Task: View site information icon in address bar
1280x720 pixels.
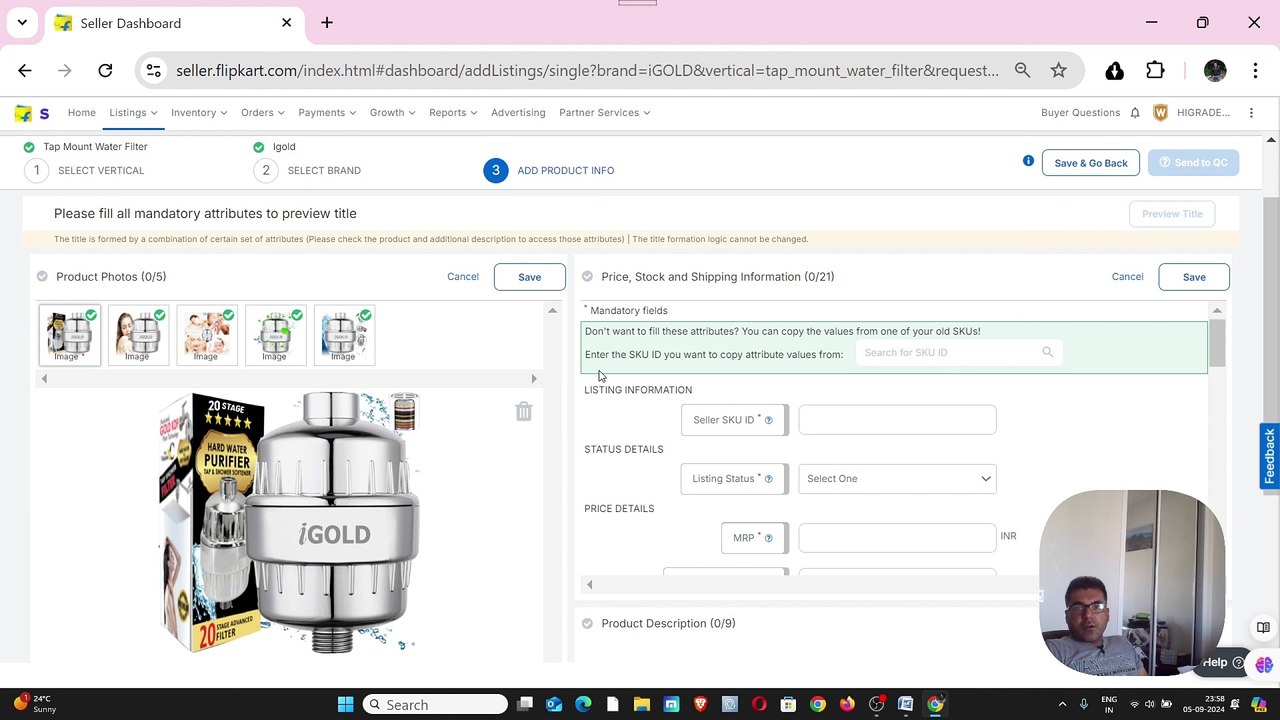Action: tap(153, 70)
